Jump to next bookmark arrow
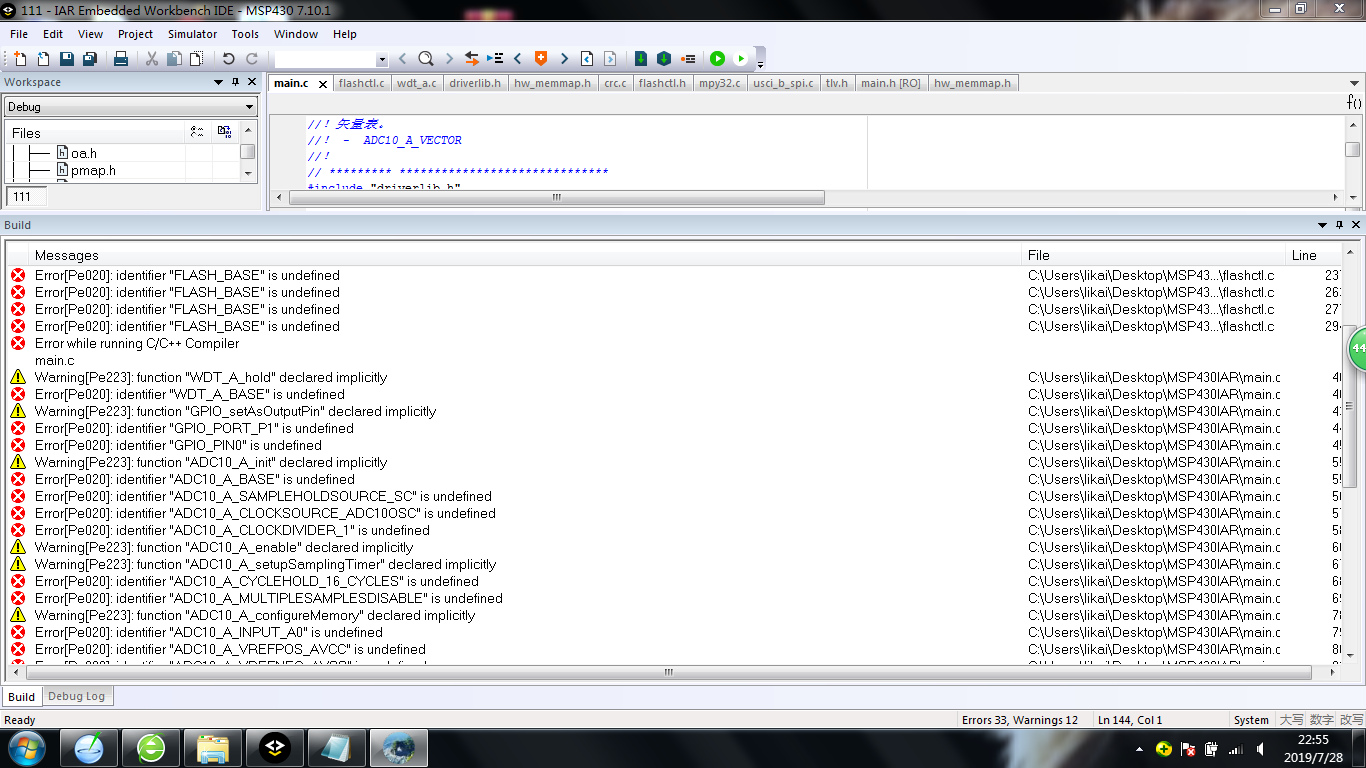Image resolution: width=1366 pixels, height=768 pixels. tap(564, 59)
